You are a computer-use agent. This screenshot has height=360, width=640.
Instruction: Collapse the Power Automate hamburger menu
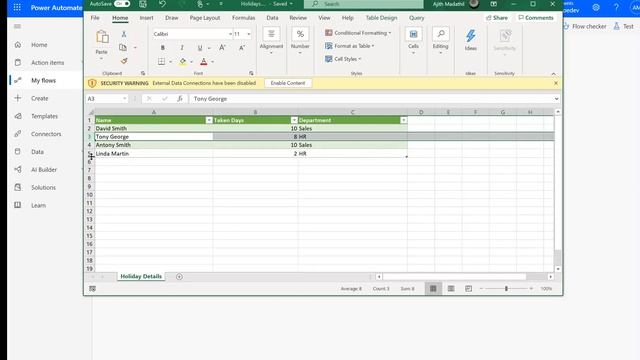coord(17,26)
